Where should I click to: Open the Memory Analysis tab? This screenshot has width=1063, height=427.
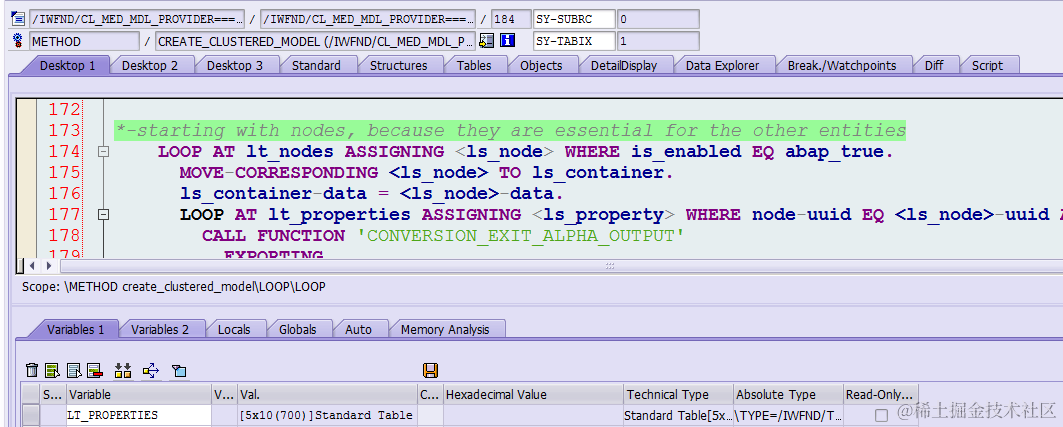click(x=445, y=329)
